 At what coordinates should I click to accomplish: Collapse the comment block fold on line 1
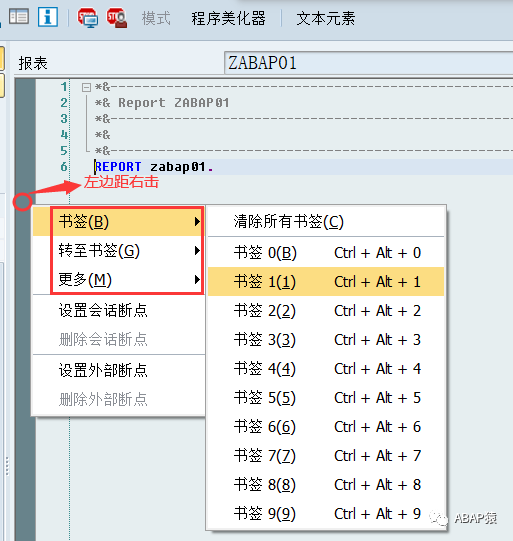86,87
